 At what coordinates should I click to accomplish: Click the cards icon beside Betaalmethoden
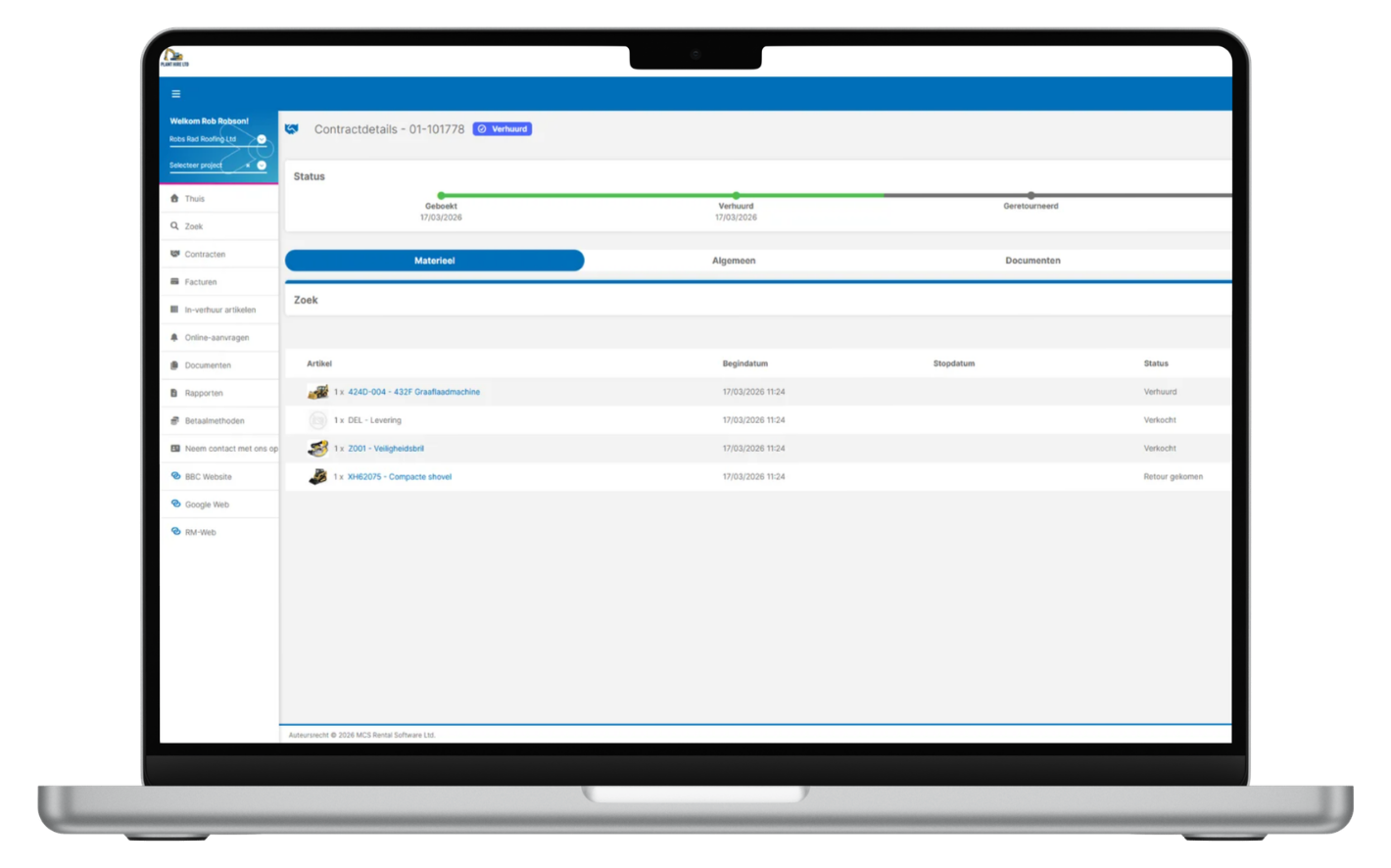174,420
